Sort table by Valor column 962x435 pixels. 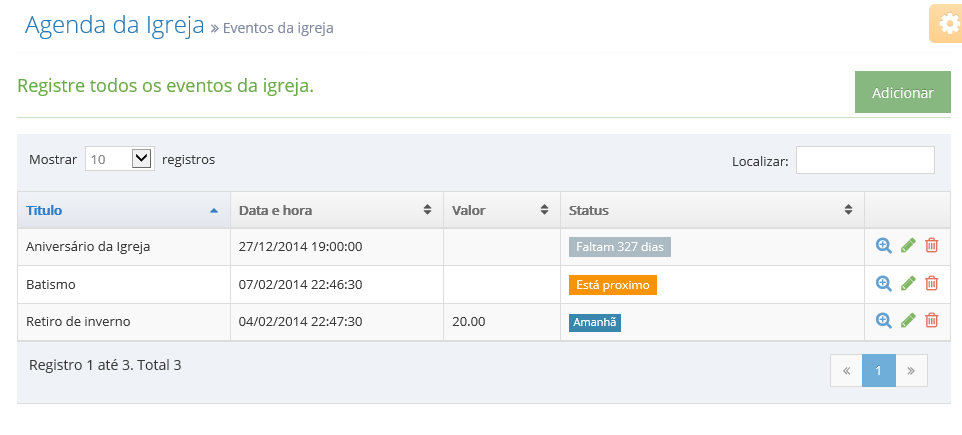[502, 210]
